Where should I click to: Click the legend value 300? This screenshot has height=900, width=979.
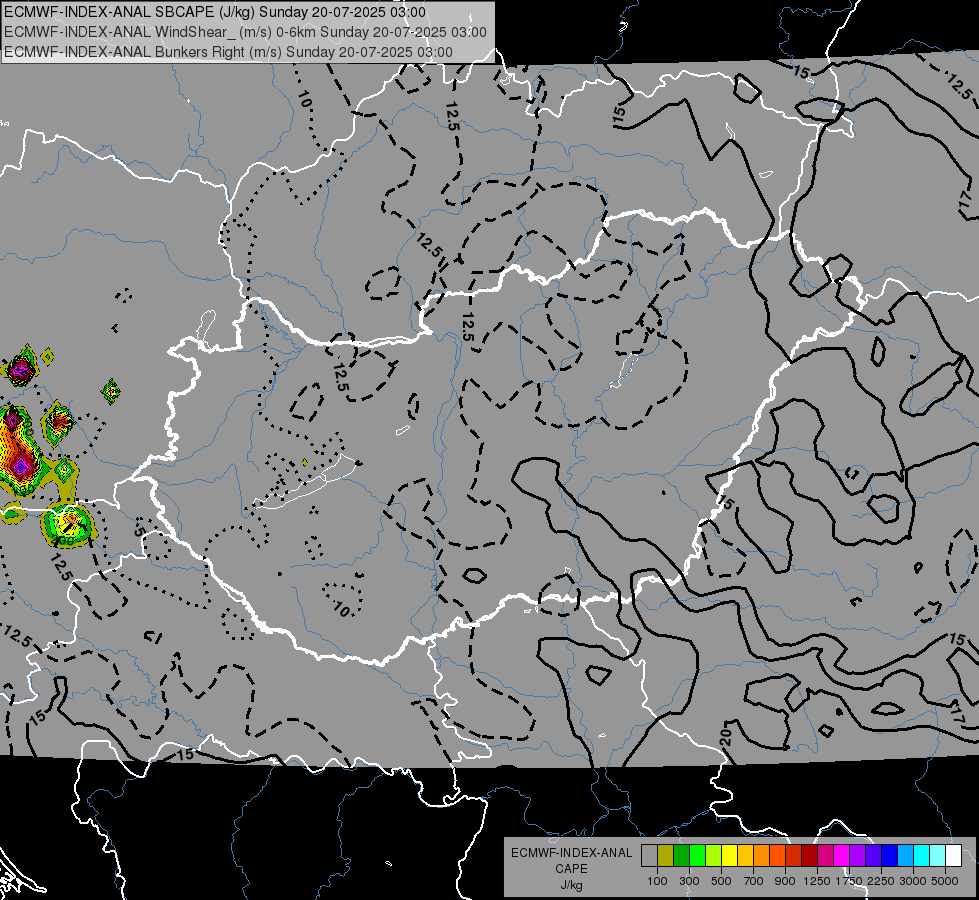pos(689,881)
